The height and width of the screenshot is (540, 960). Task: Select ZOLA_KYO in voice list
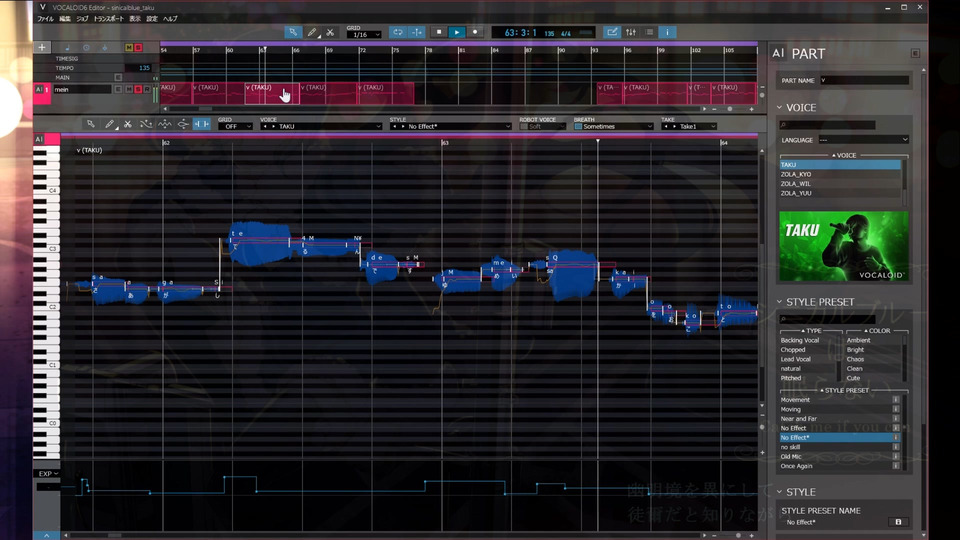(840, 174)
